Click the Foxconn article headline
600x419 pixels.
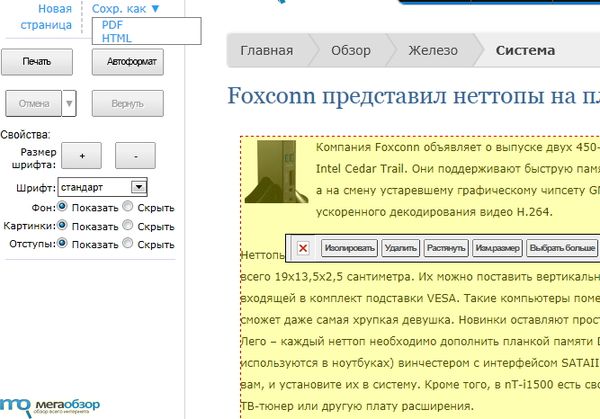point(414,96)
